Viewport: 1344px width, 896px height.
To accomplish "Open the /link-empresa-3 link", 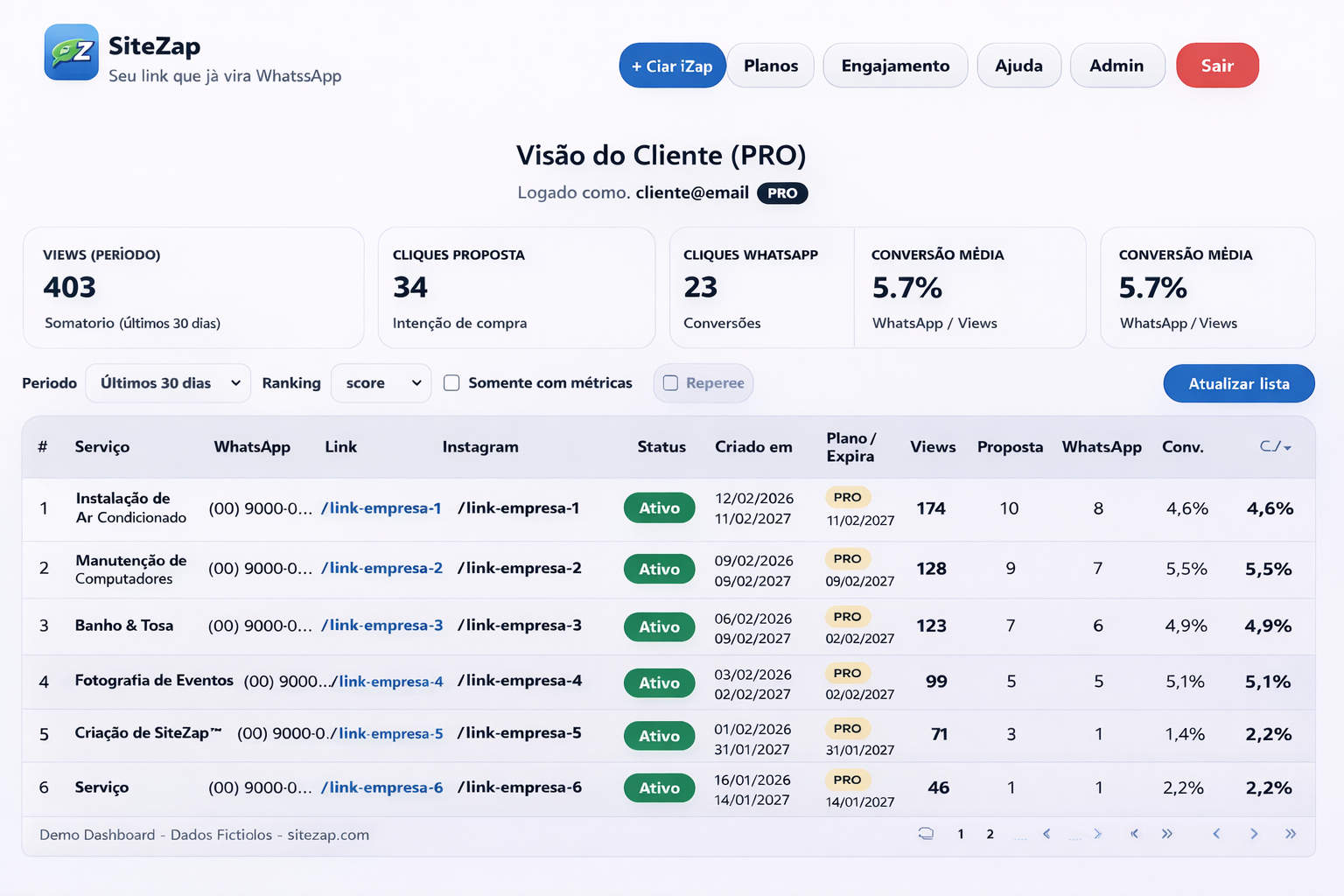I will click(382, 625).
